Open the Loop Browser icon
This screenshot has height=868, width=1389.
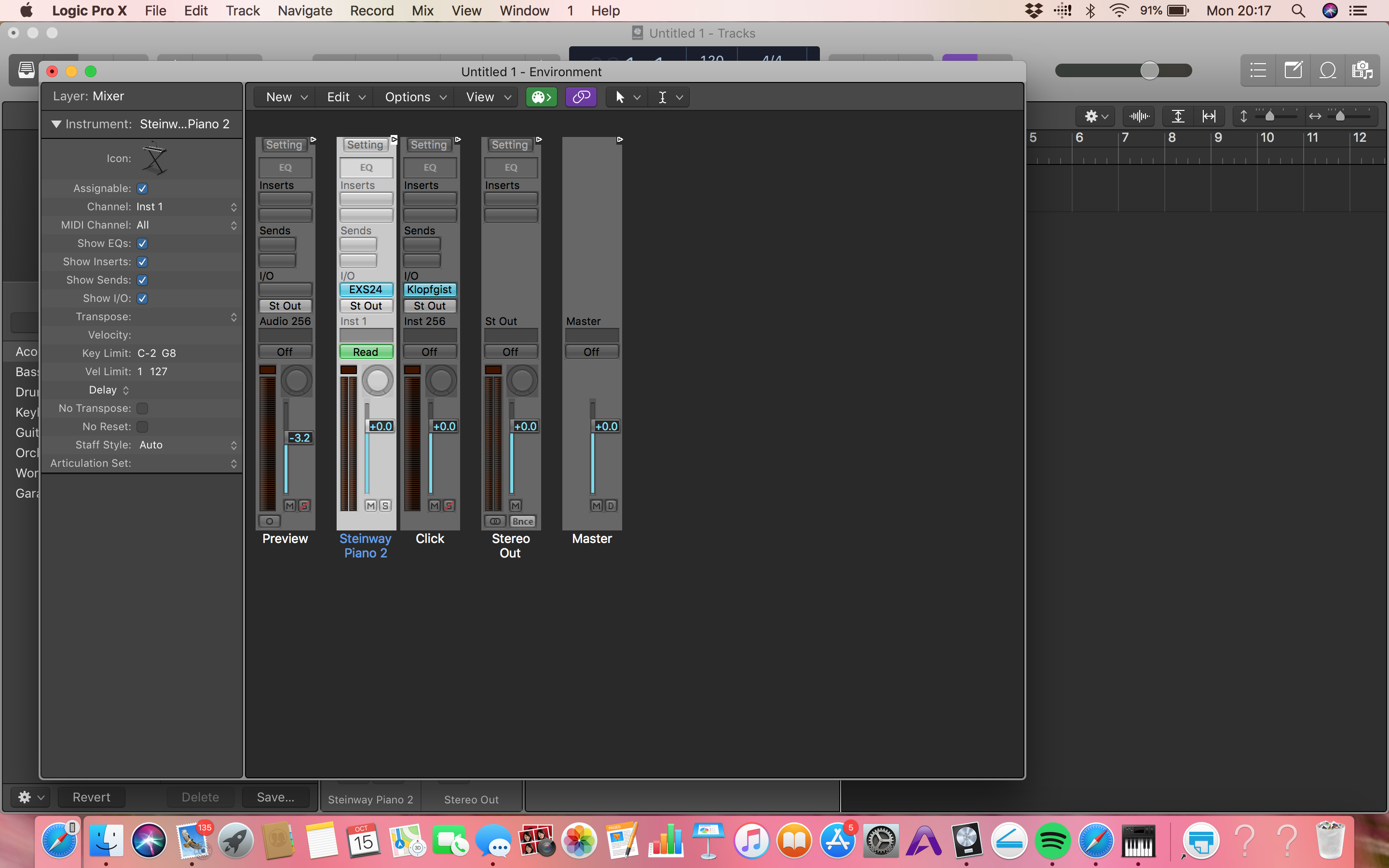pos(1327,70)
